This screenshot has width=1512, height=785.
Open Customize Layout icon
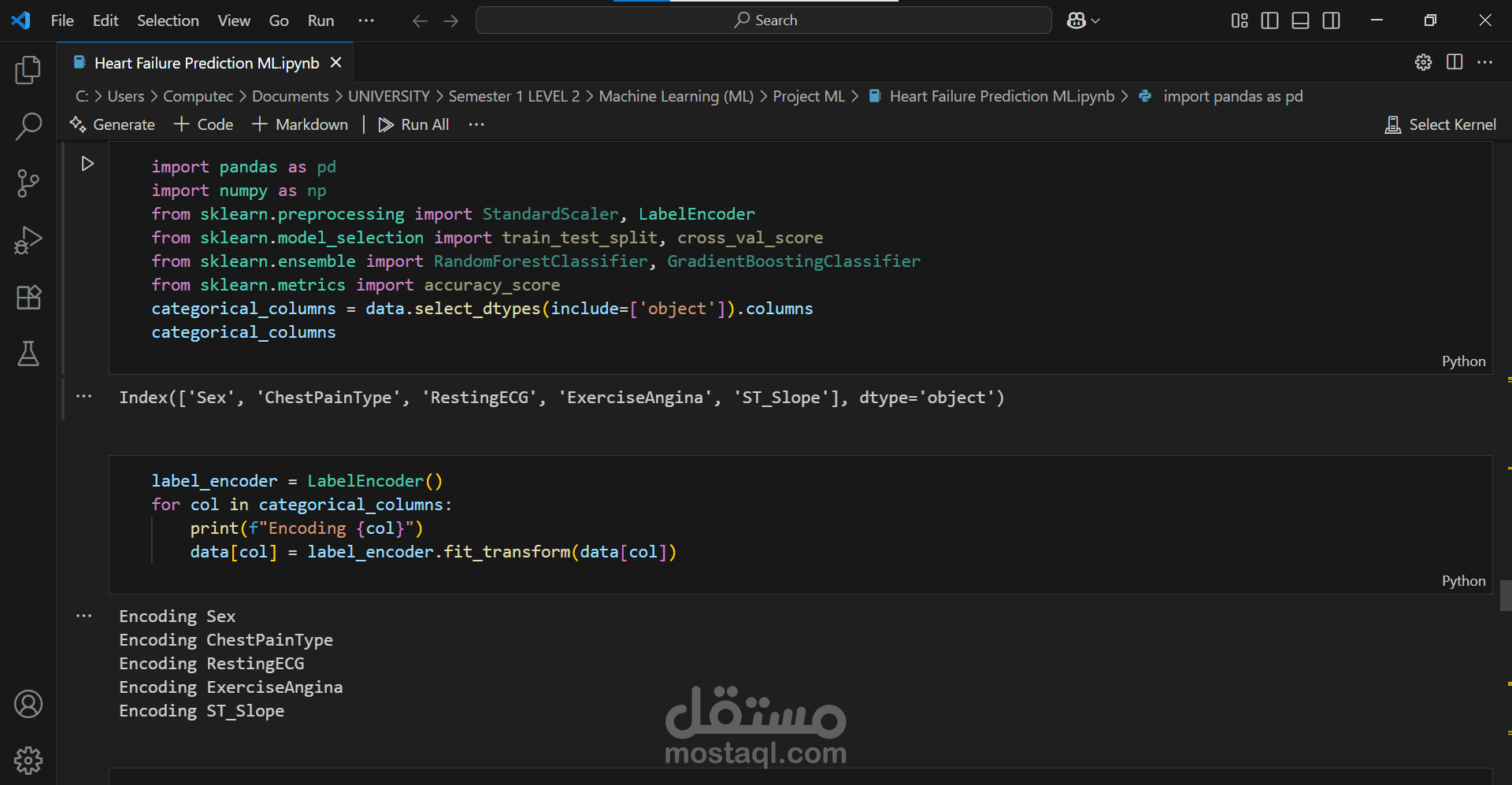click(x=1240, y=20)
